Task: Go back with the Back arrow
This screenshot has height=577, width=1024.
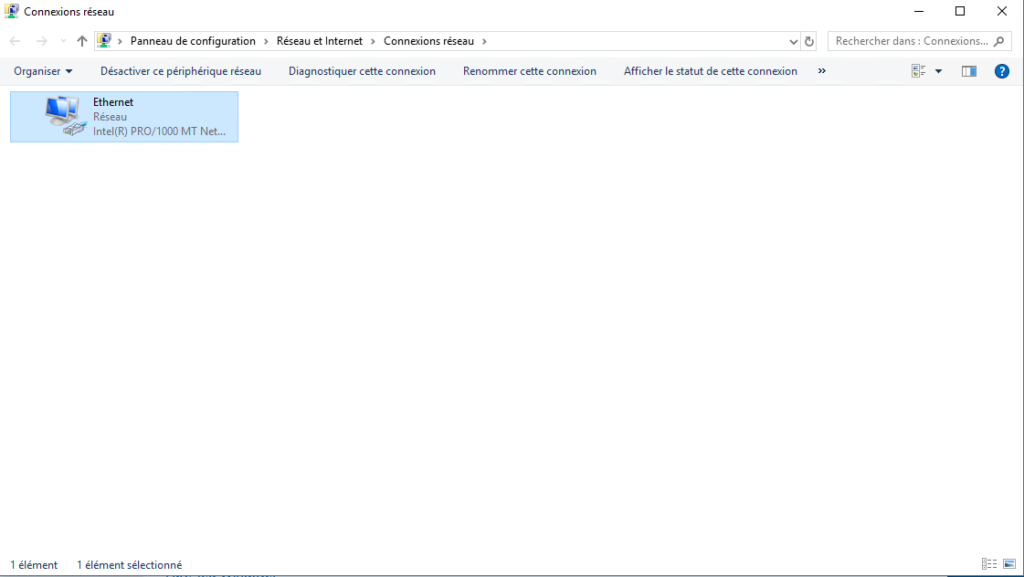Action: 15,41
